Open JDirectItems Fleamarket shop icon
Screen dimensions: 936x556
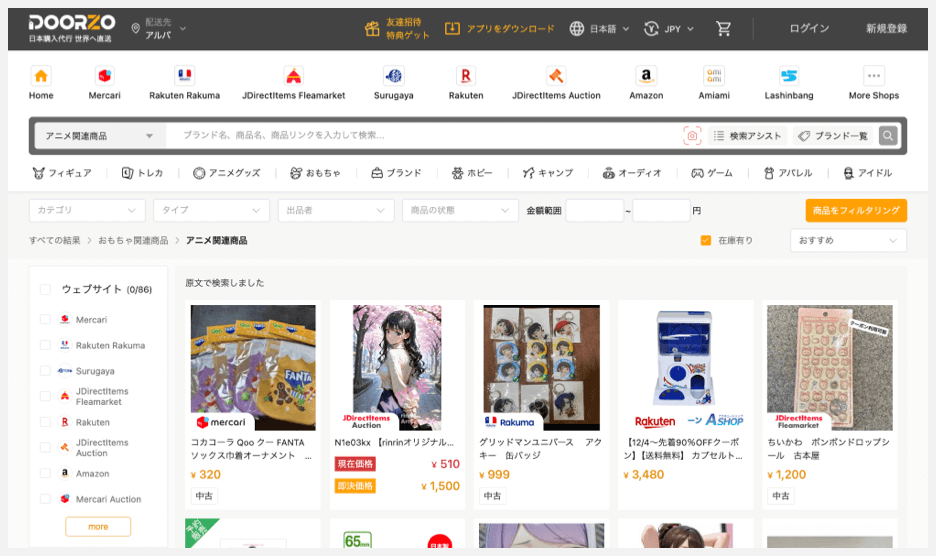[293, 76]
